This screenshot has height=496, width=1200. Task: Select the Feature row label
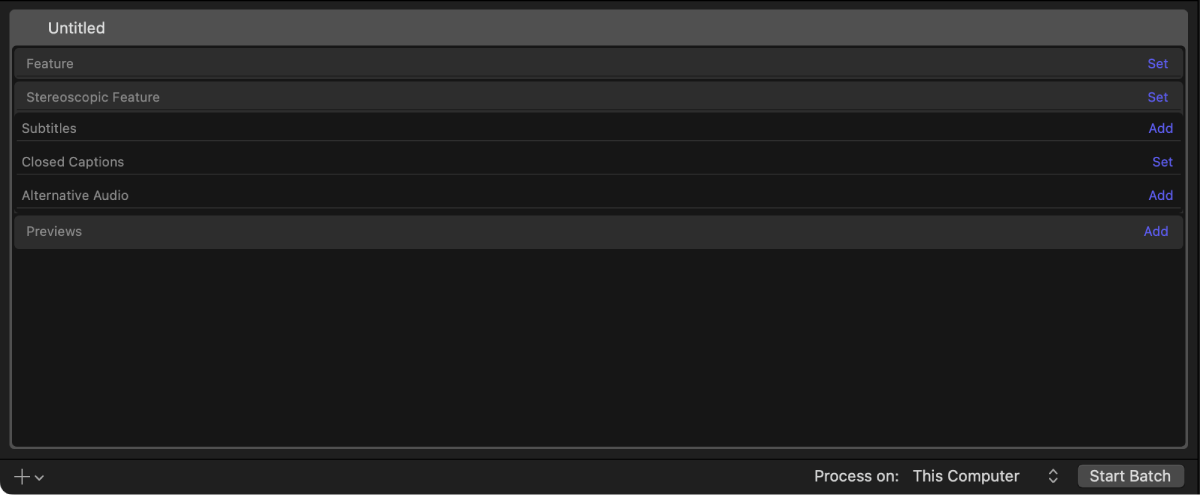pos(50,64)
